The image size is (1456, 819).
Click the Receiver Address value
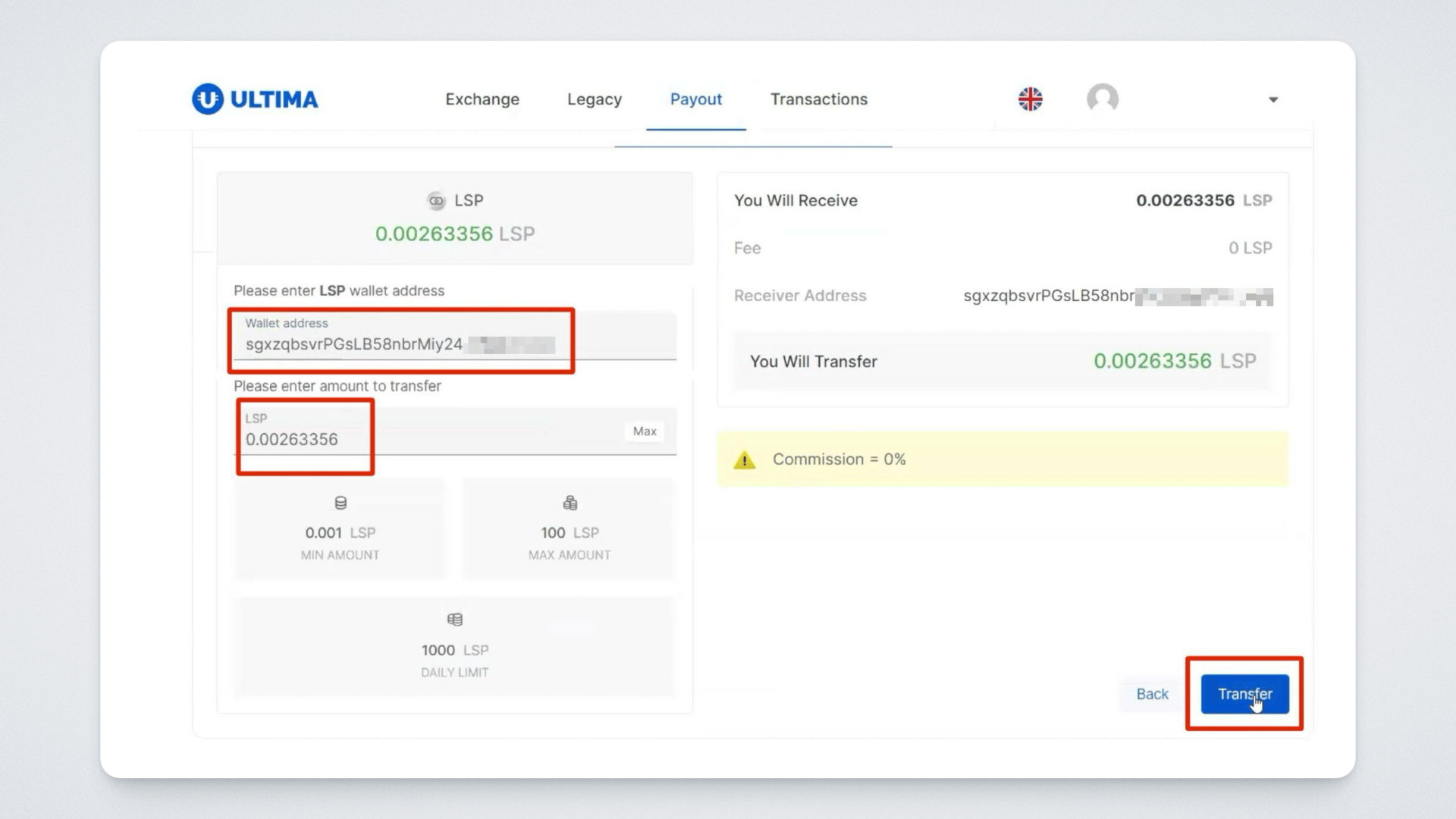tap(1117, 297)
